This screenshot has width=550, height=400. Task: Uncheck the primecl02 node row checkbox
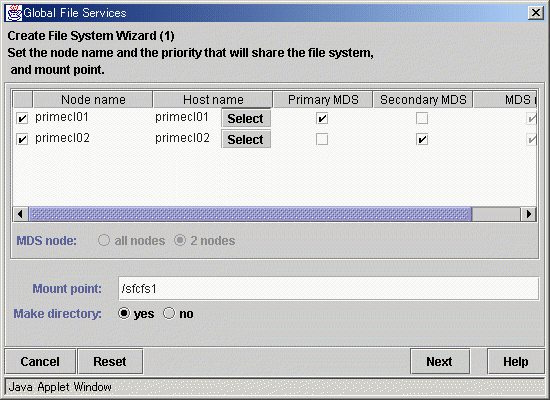(x=22, y=140)
